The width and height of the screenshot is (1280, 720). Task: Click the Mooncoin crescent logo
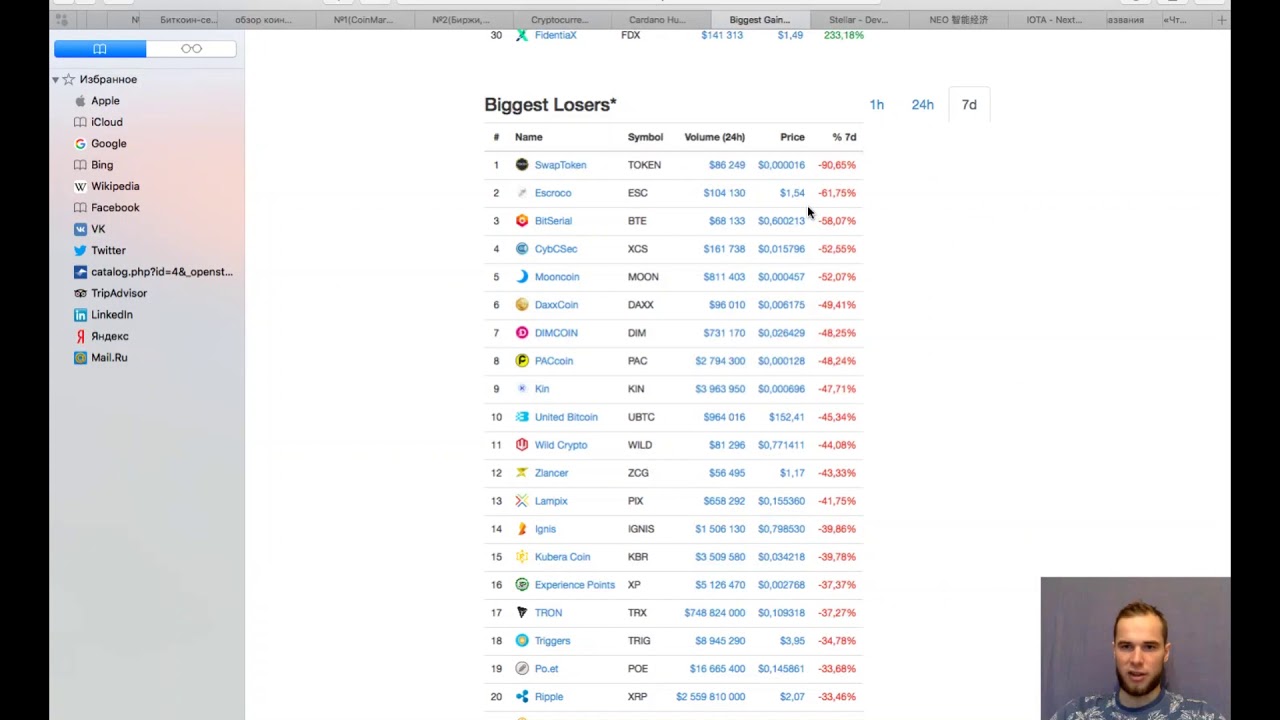pos(522,277)
